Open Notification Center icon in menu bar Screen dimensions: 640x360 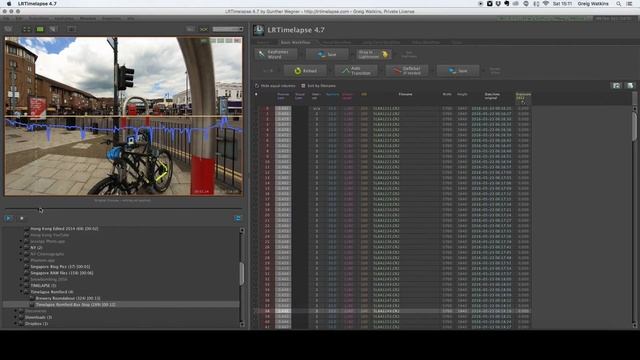point(630,4)
